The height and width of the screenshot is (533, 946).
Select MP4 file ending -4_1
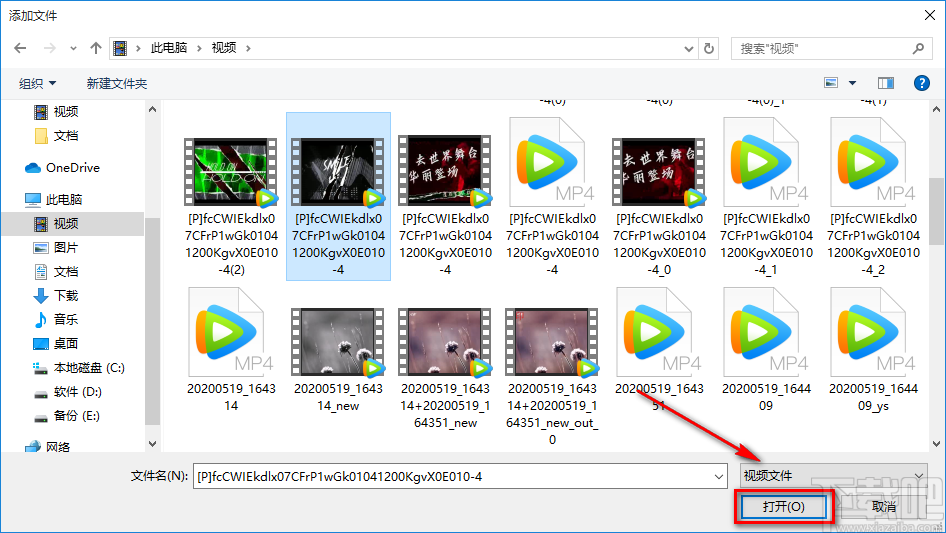tap(766, 197)
